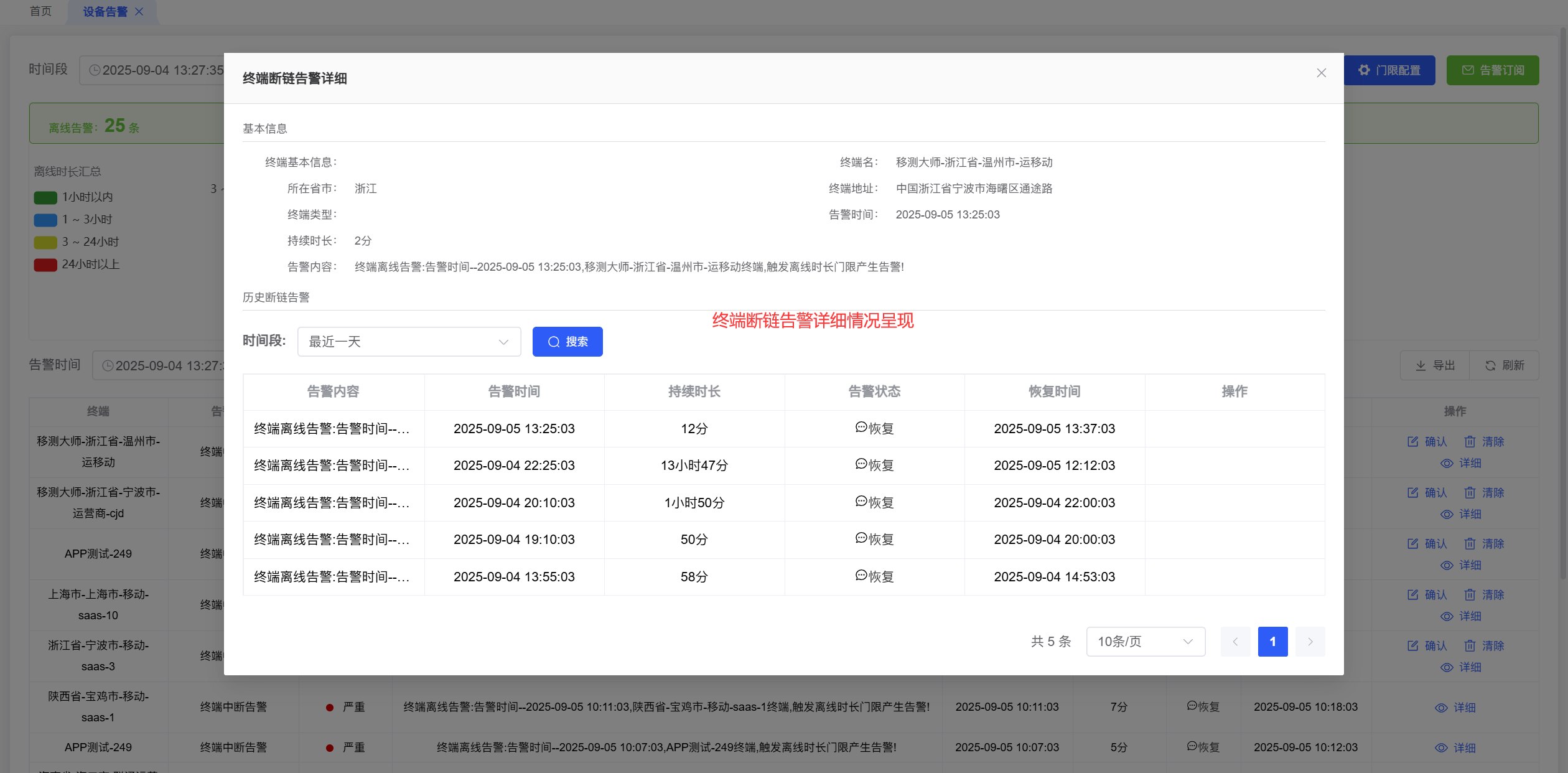Image resolution: width=1568 pixels, height=773 pixels.
Task: Switch to the 首页 tab
Action: point(41,11)
